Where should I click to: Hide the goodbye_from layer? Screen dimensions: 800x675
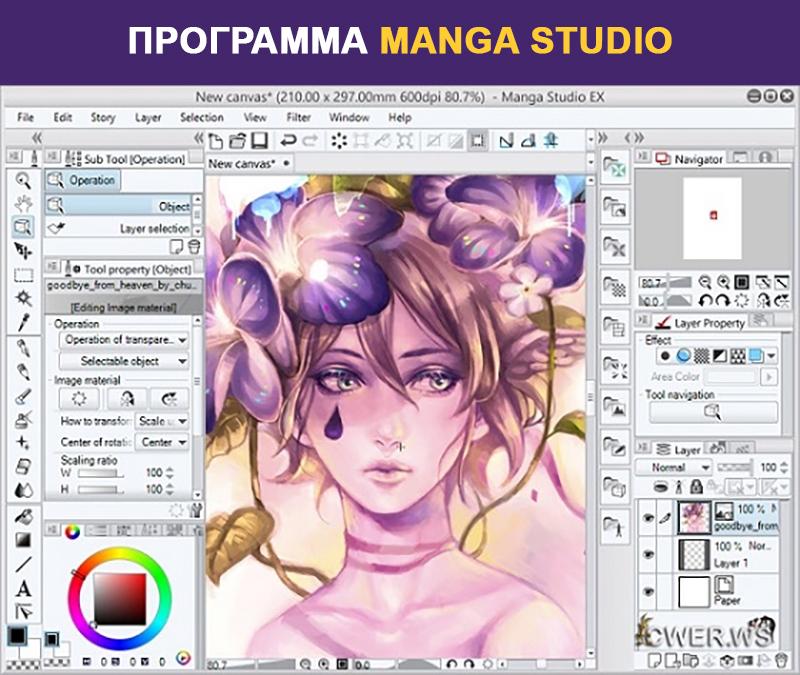coord(648,518)
